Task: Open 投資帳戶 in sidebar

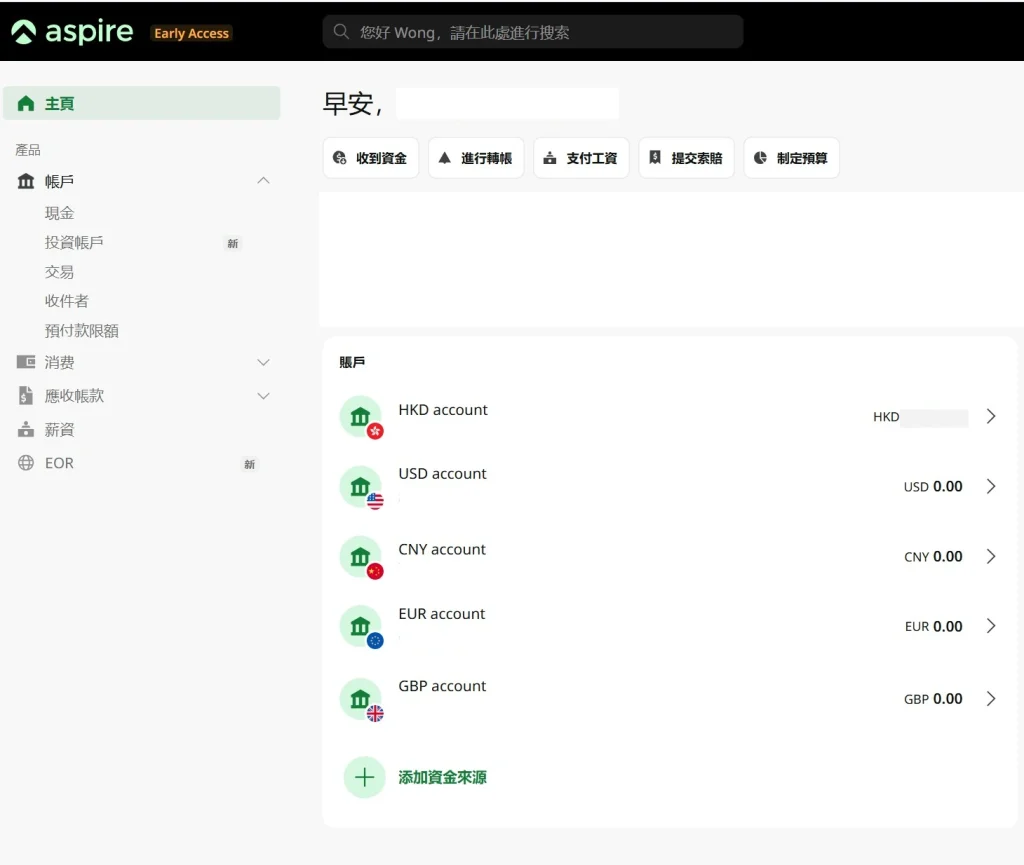Action: coord(74,243)
